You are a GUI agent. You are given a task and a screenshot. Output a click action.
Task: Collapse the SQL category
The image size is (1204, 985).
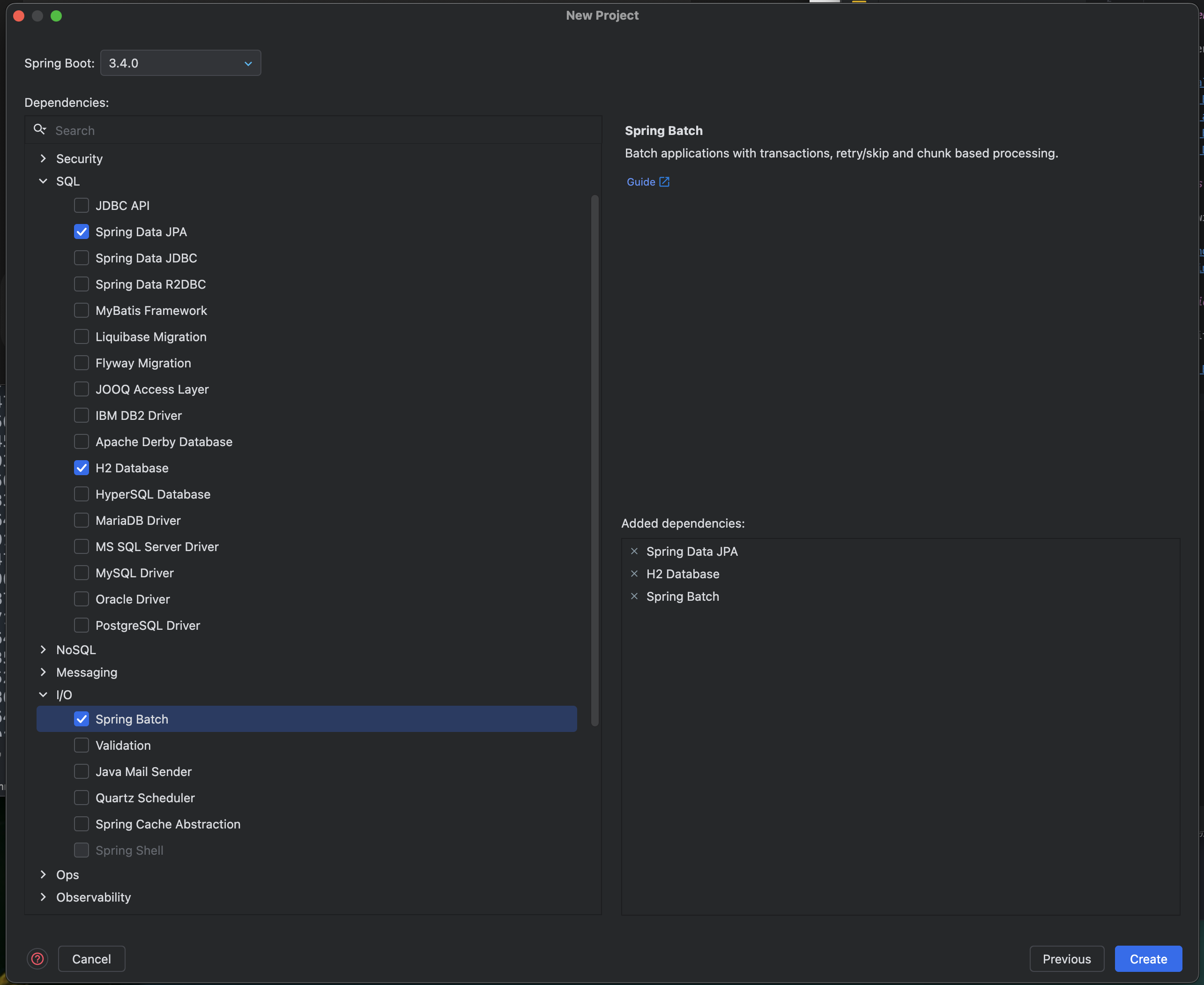[x=43, y=181]
